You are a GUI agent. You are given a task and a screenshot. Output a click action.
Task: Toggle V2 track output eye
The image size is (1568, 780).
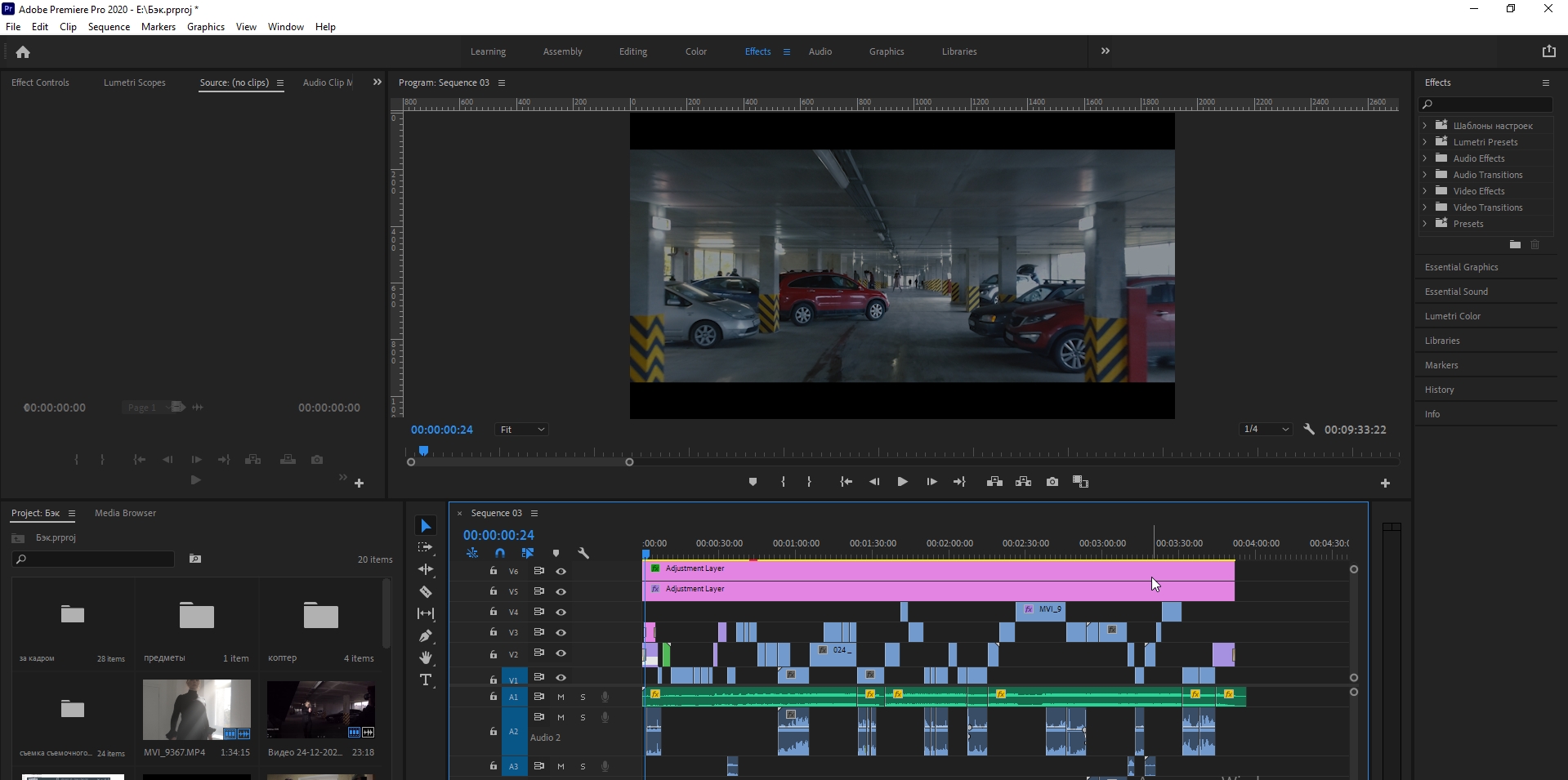coord(561,653)
